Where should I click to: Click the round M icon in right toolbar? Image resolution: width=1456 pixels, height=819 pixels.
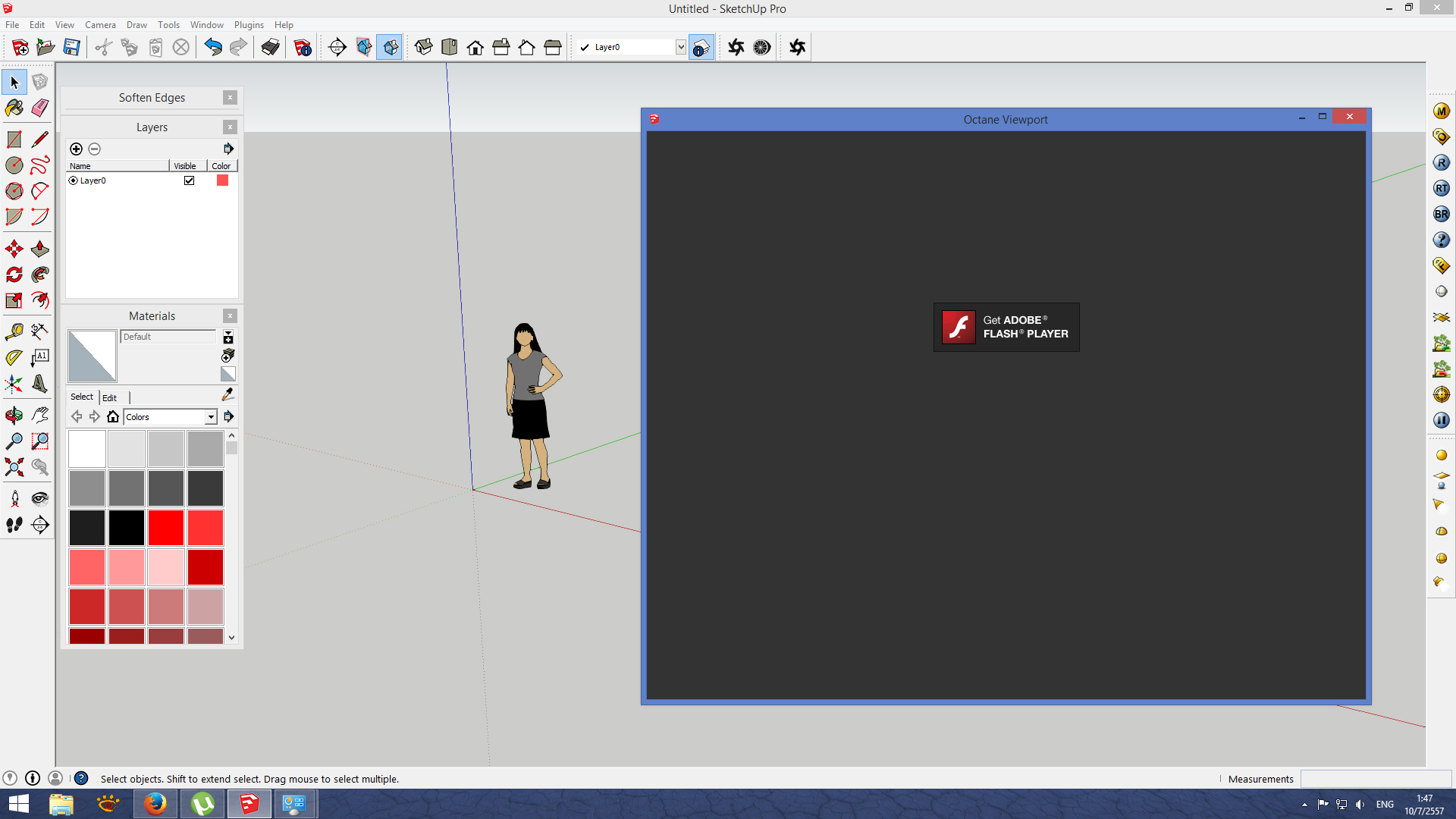coord(1442,111)
